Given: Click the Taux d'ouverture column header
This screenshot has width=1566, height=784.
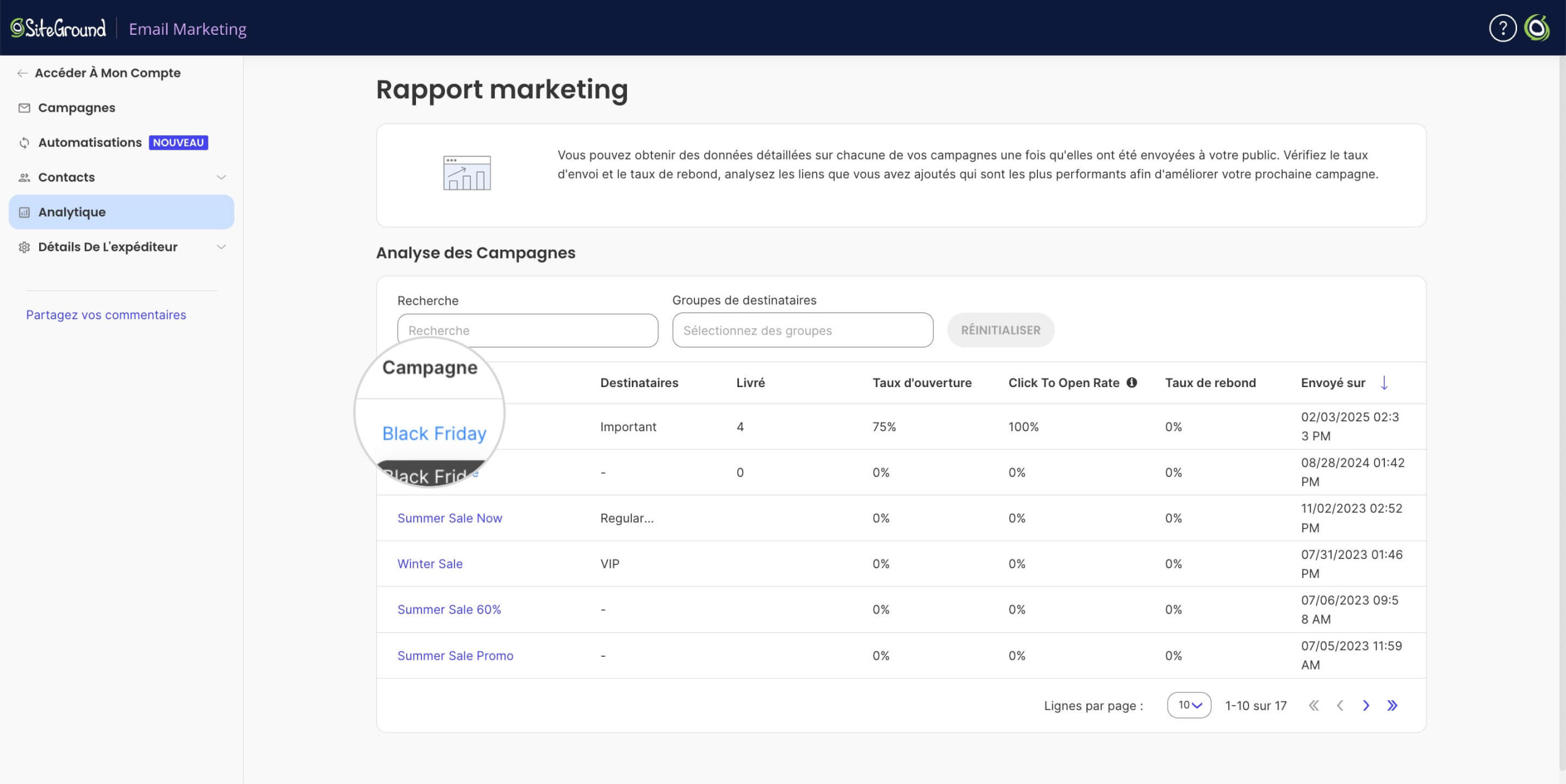Looking at the screenshot, I should (x=922, y=383).
